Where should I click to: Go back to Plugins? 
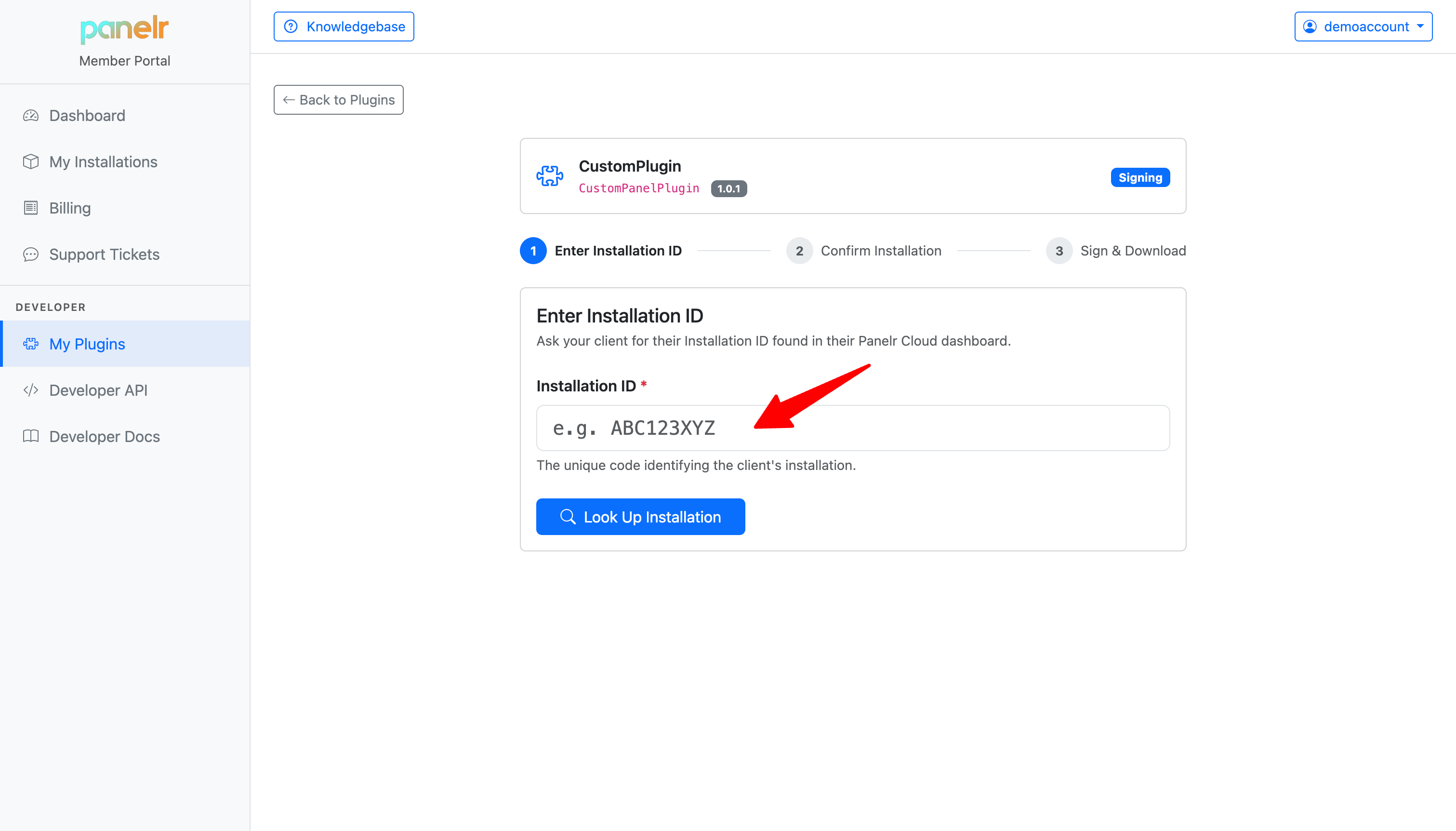[339, 100]
